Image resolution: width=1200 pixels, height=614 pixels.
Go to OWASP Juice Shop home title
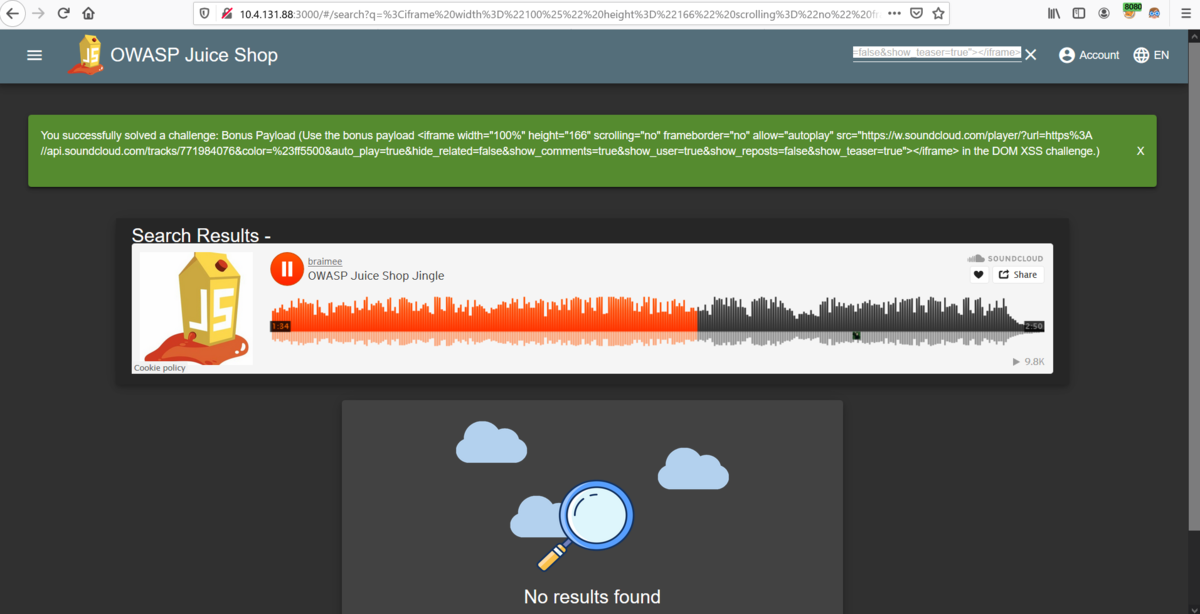click(194, 55)
